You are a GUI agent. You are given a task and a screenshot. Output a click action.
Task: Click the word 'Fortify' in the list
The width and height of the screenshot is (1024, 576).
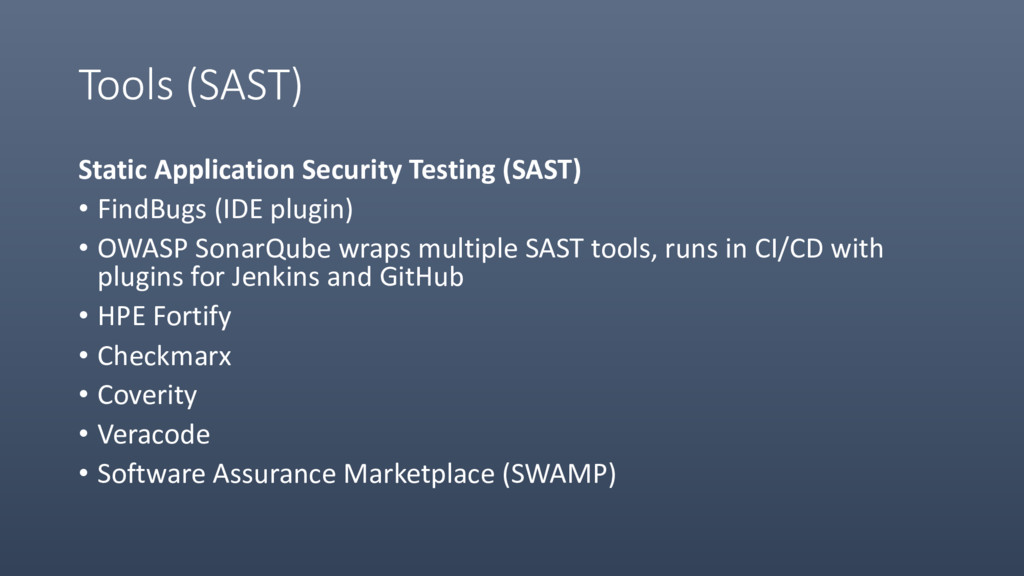[x=192, y=317]
